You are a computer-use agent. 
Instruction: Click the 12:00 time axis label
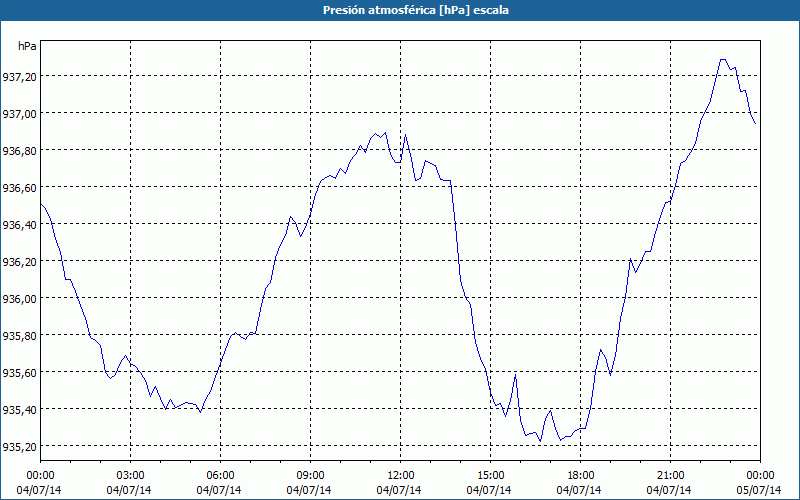pos(401,475)
